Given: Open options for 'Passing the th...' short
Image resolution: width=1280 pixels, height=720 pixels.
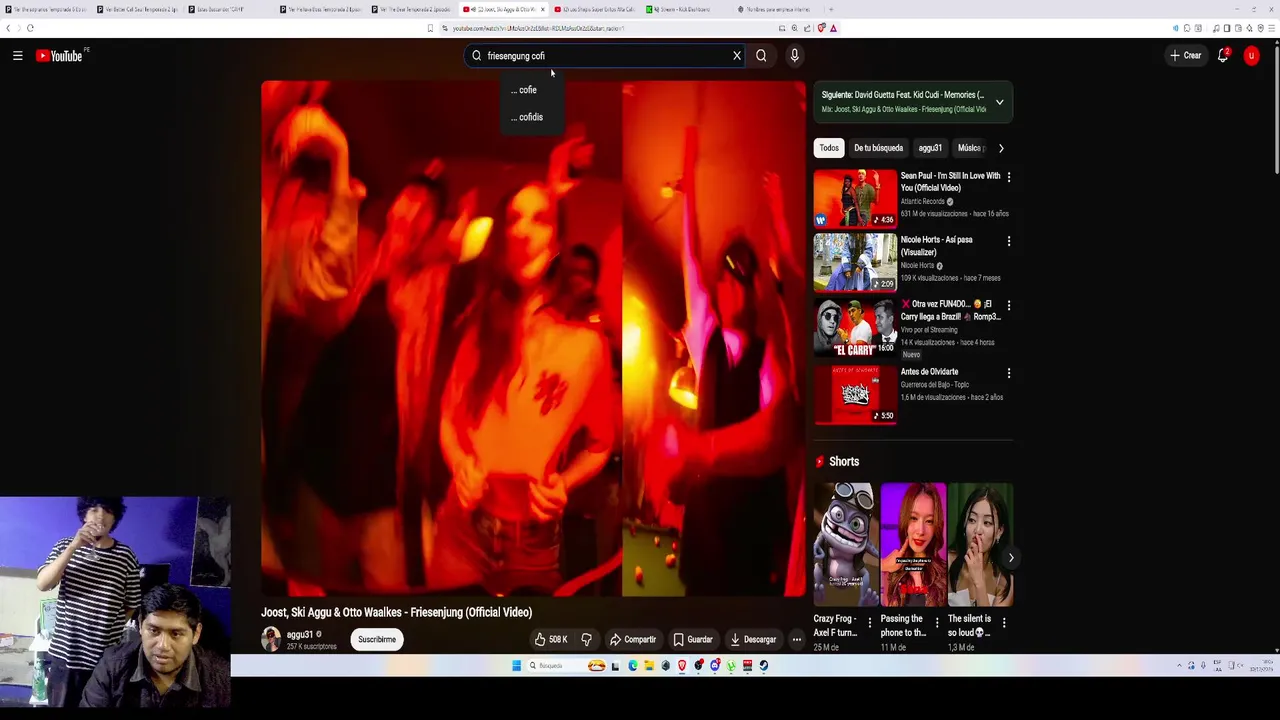Looking at the screenshot, I should pyautogui.click(x=936, y=623).
